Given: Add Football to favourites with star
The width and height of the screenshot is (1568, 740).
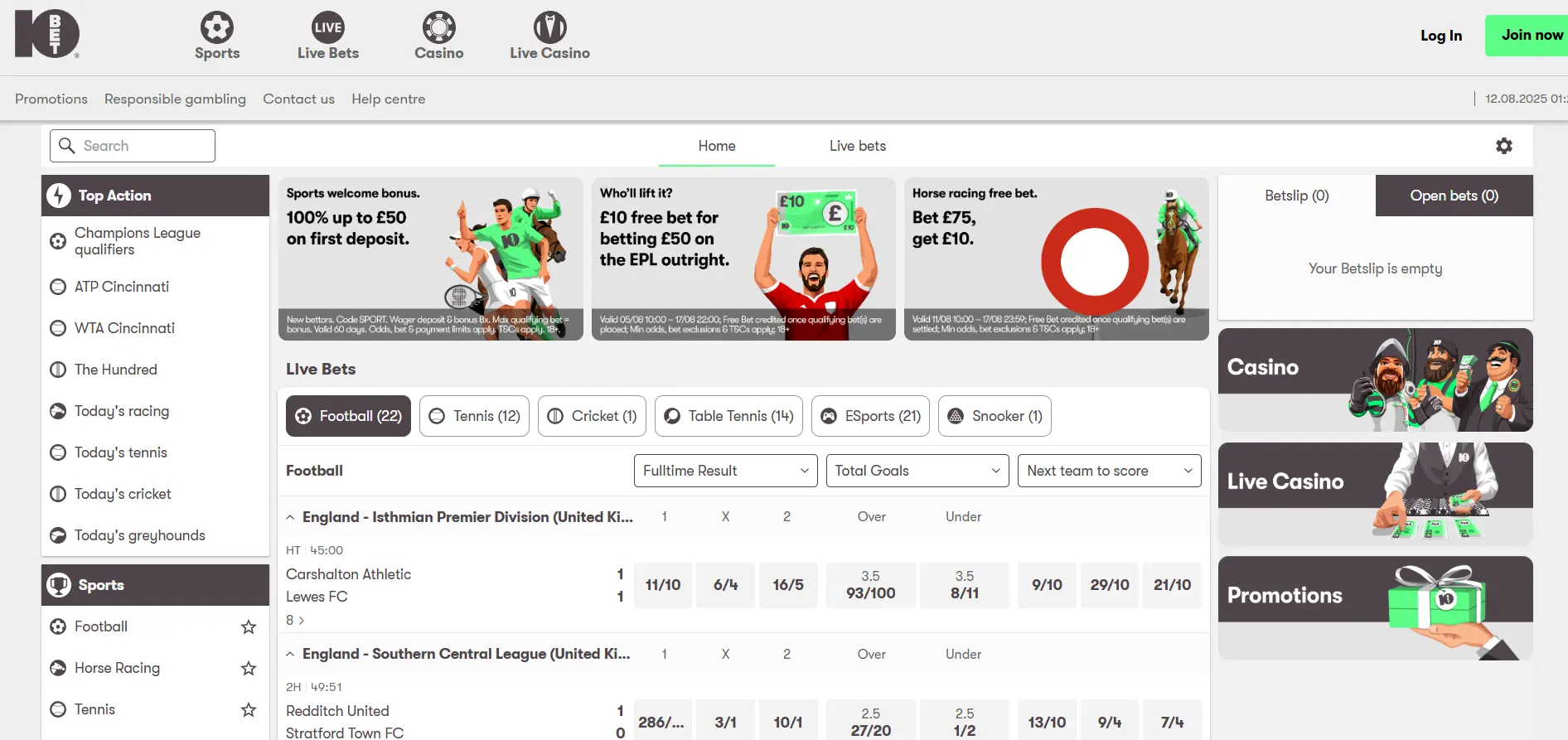Looking at the screenshot, I should 249,626.
